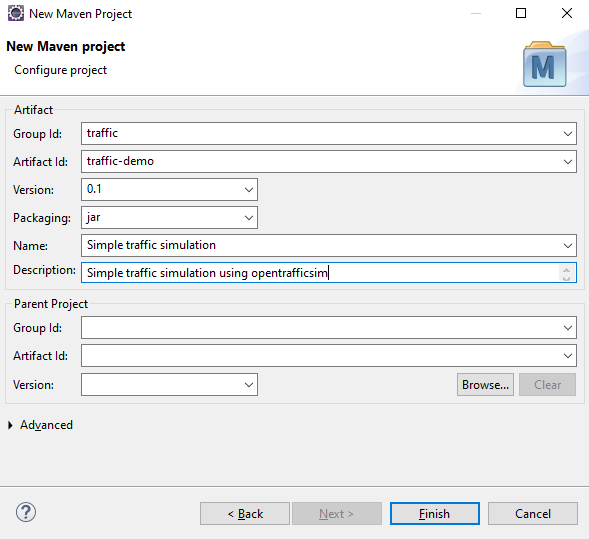
Task: Open the Artifact Id dropdown arrow
Action: click(568, 162)
